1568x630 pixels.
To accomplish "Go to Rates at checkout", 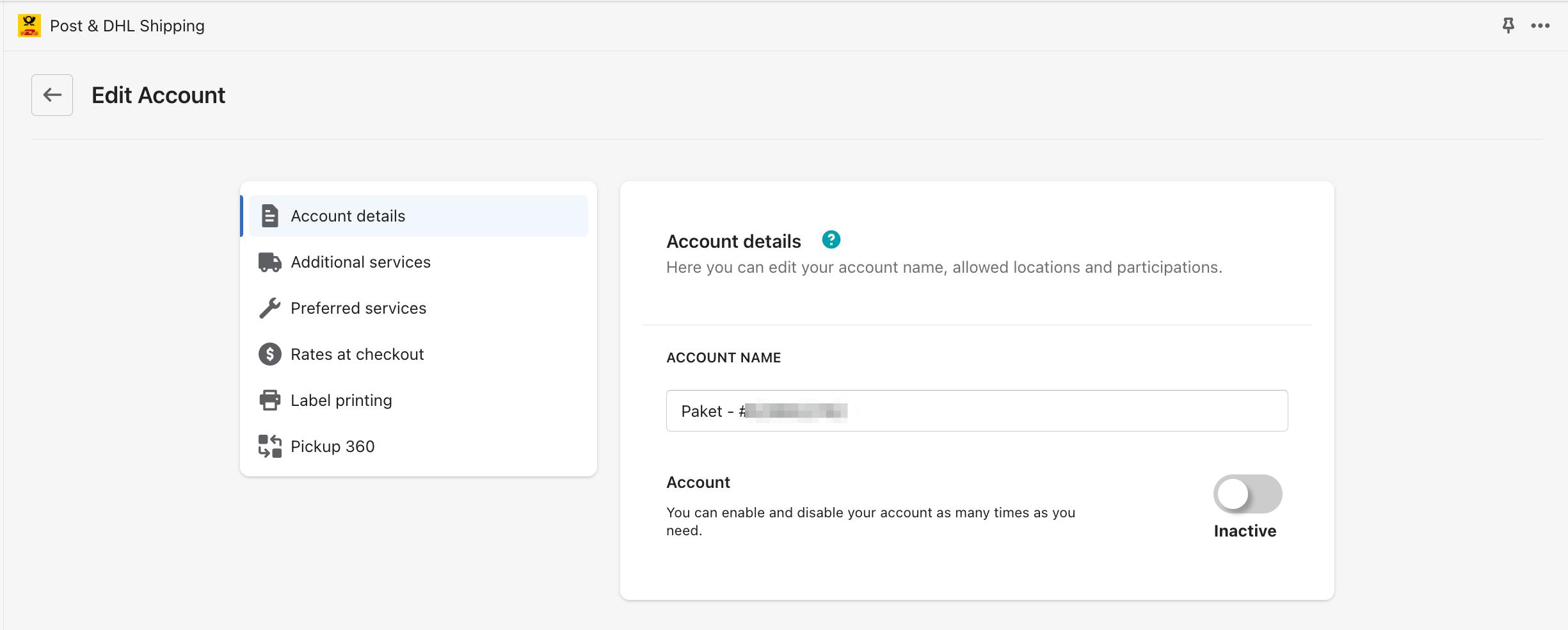I will pos(419,354).
